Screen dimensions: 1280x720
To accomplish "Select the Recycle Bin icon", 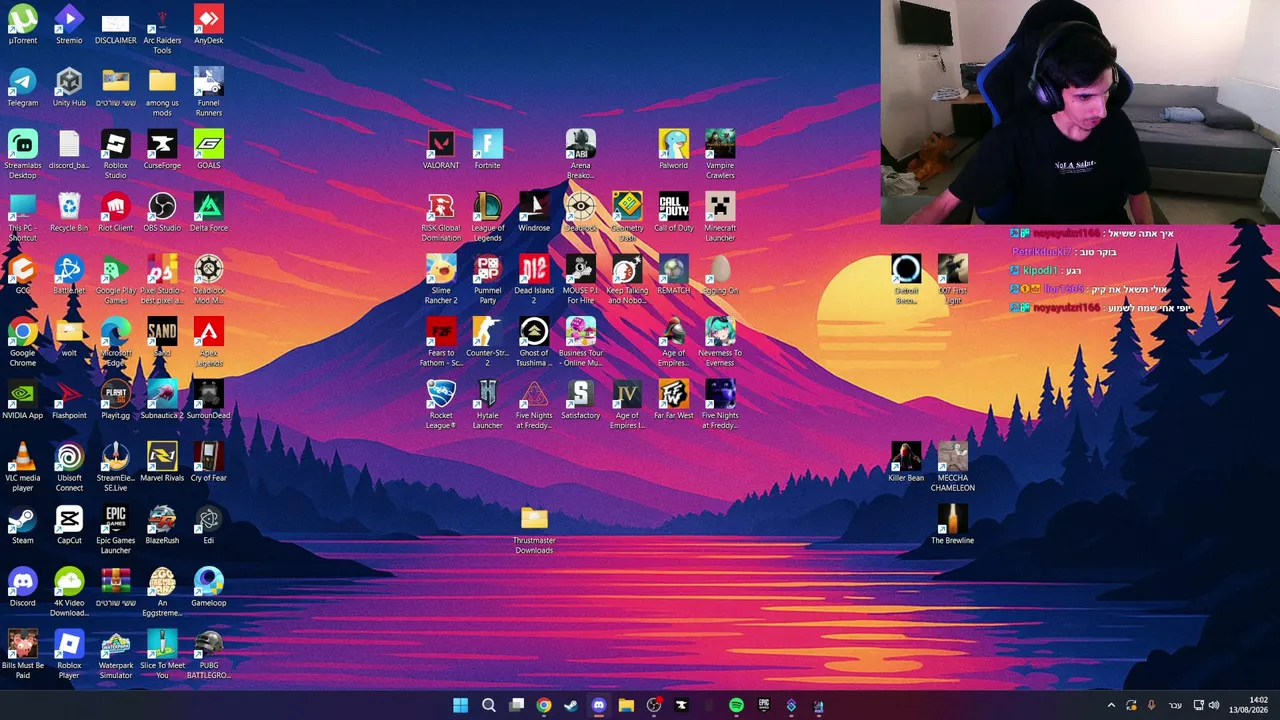I will click(x=69, y=213).
